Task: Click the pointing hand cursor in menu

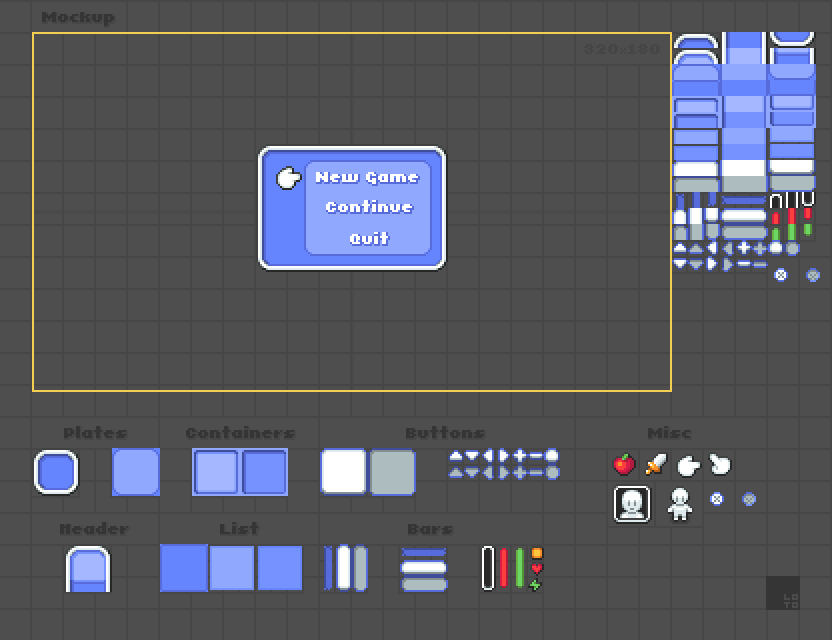Action: (289, 178)
